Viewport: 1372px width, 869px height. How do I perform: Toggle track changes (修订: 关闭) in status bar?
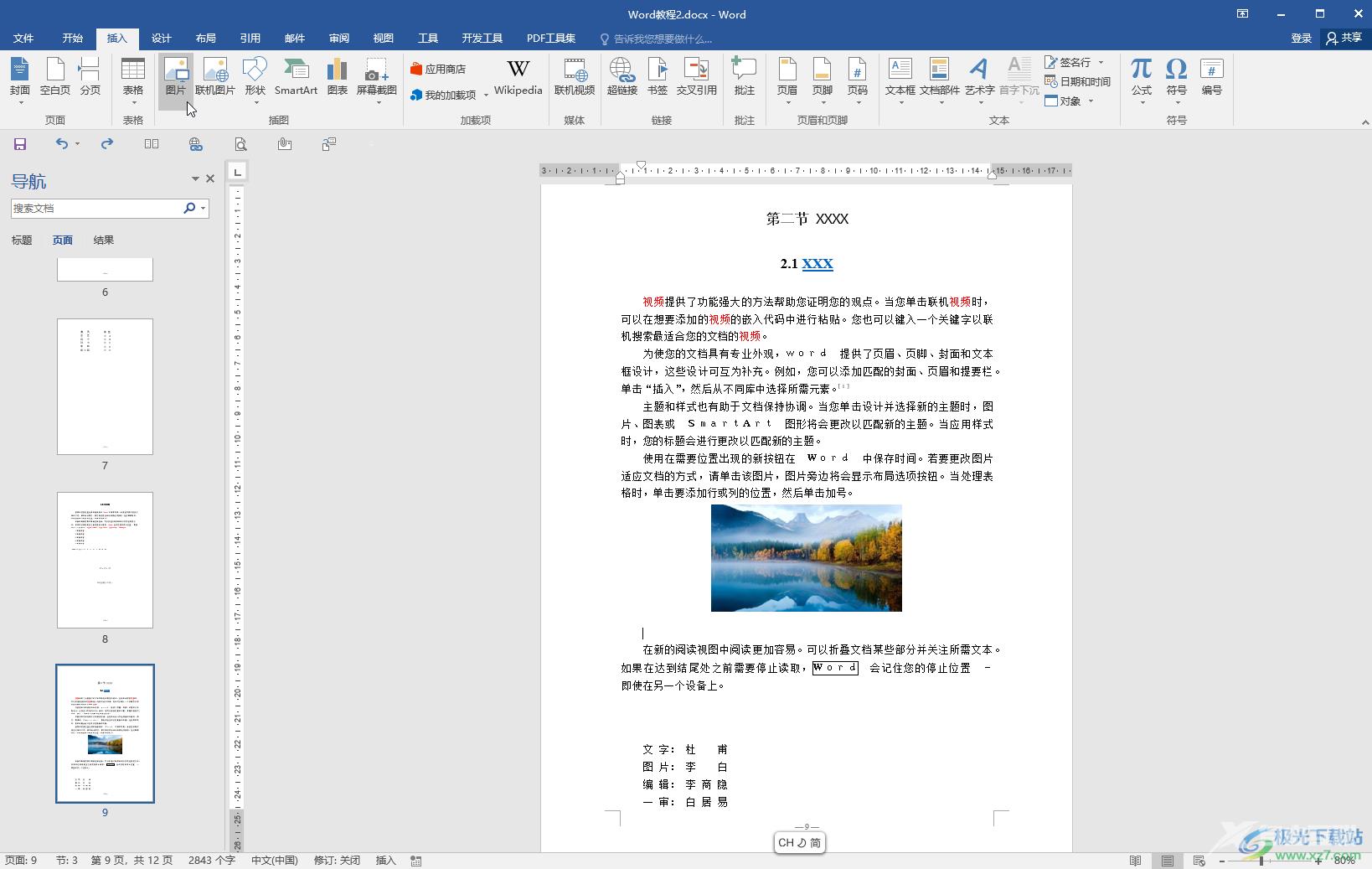click(337, 861)
